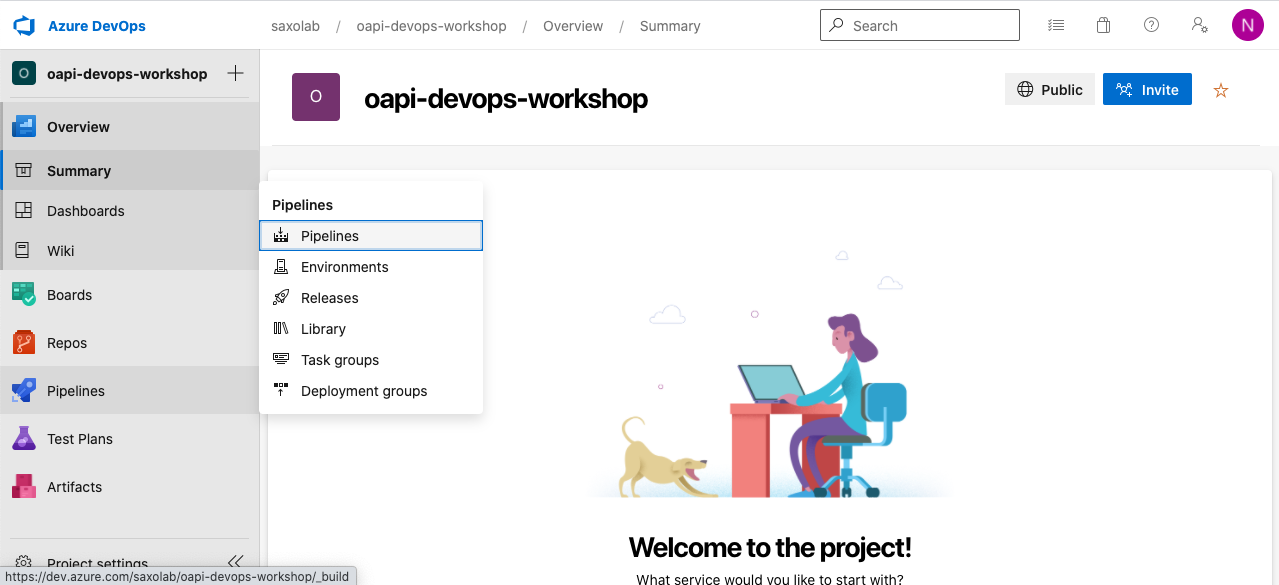This screenshot has height=585, width=1279.
Task: Open the Help question mark icon
Action: 1151,25
